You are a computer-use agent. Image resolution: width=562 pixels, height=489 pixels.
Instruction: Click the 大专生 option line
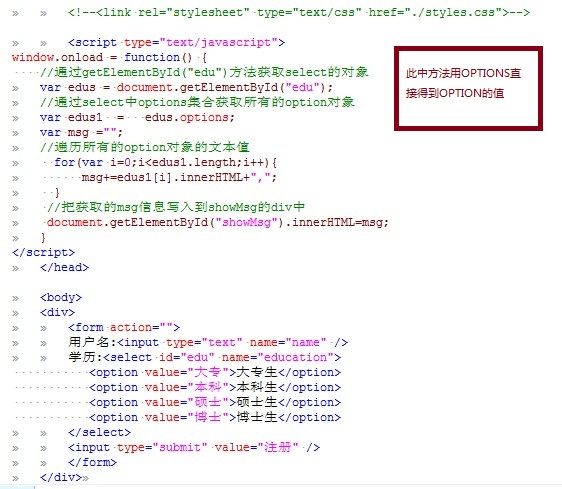point(215,373)
